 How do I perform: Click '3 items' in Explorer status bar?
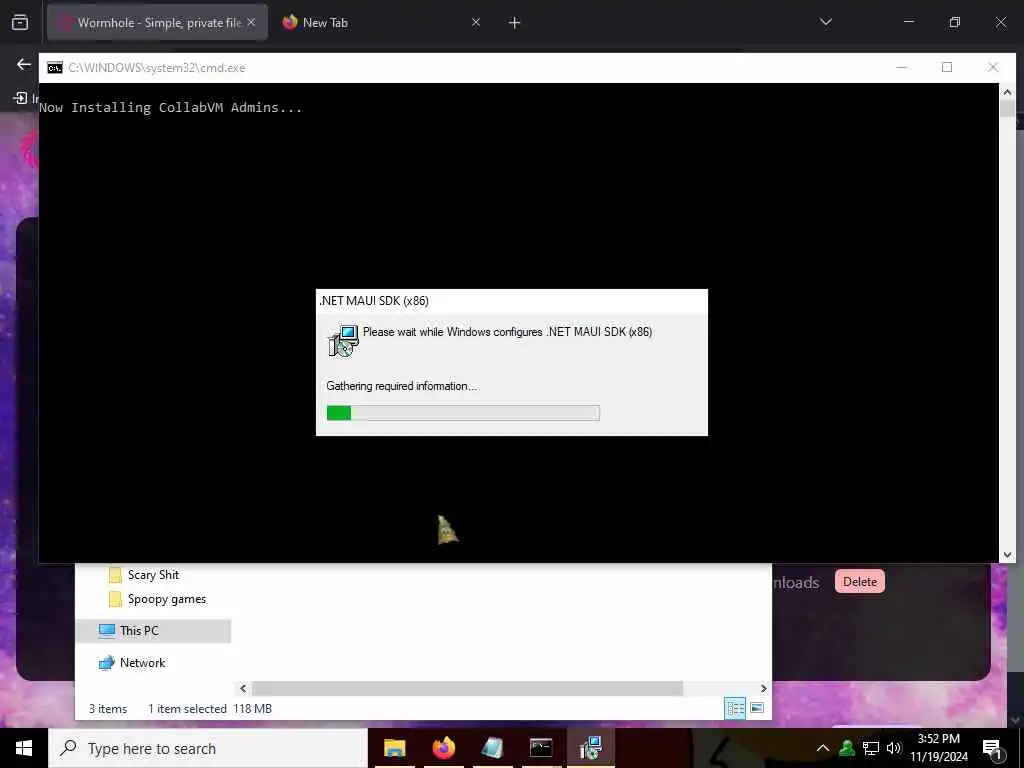click(108, 709)
